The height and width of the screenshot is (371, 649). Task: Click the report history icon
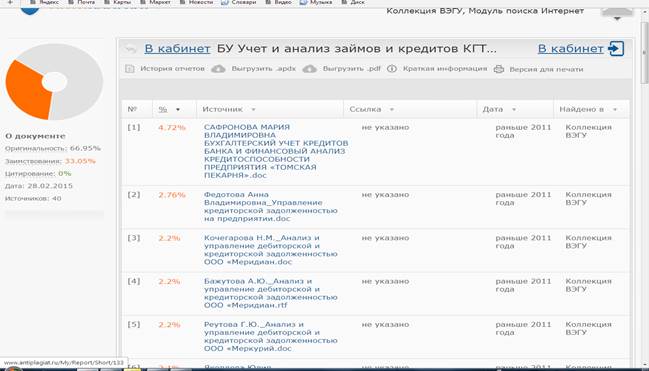click(x=130, y=69)
